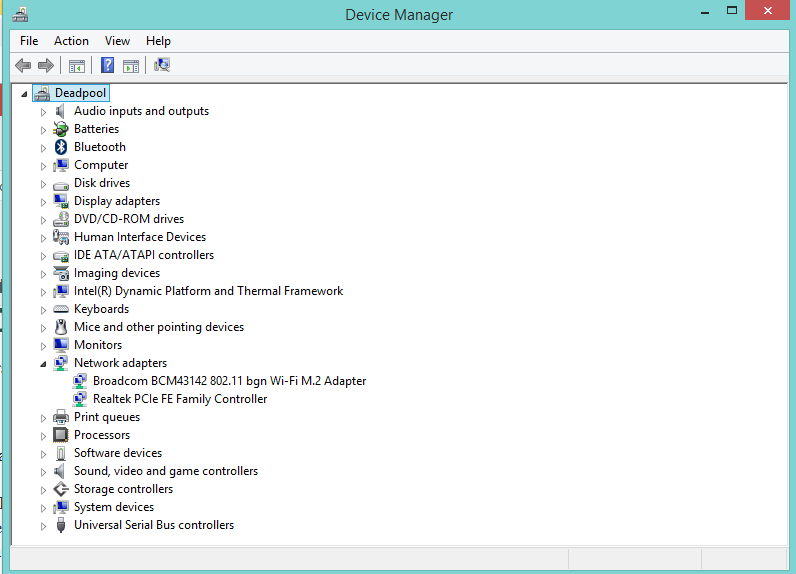Image resolution: width=796 pixels, height=574 pixels.
Task: Click the Network adapters category icon
Action: [61, 363]
